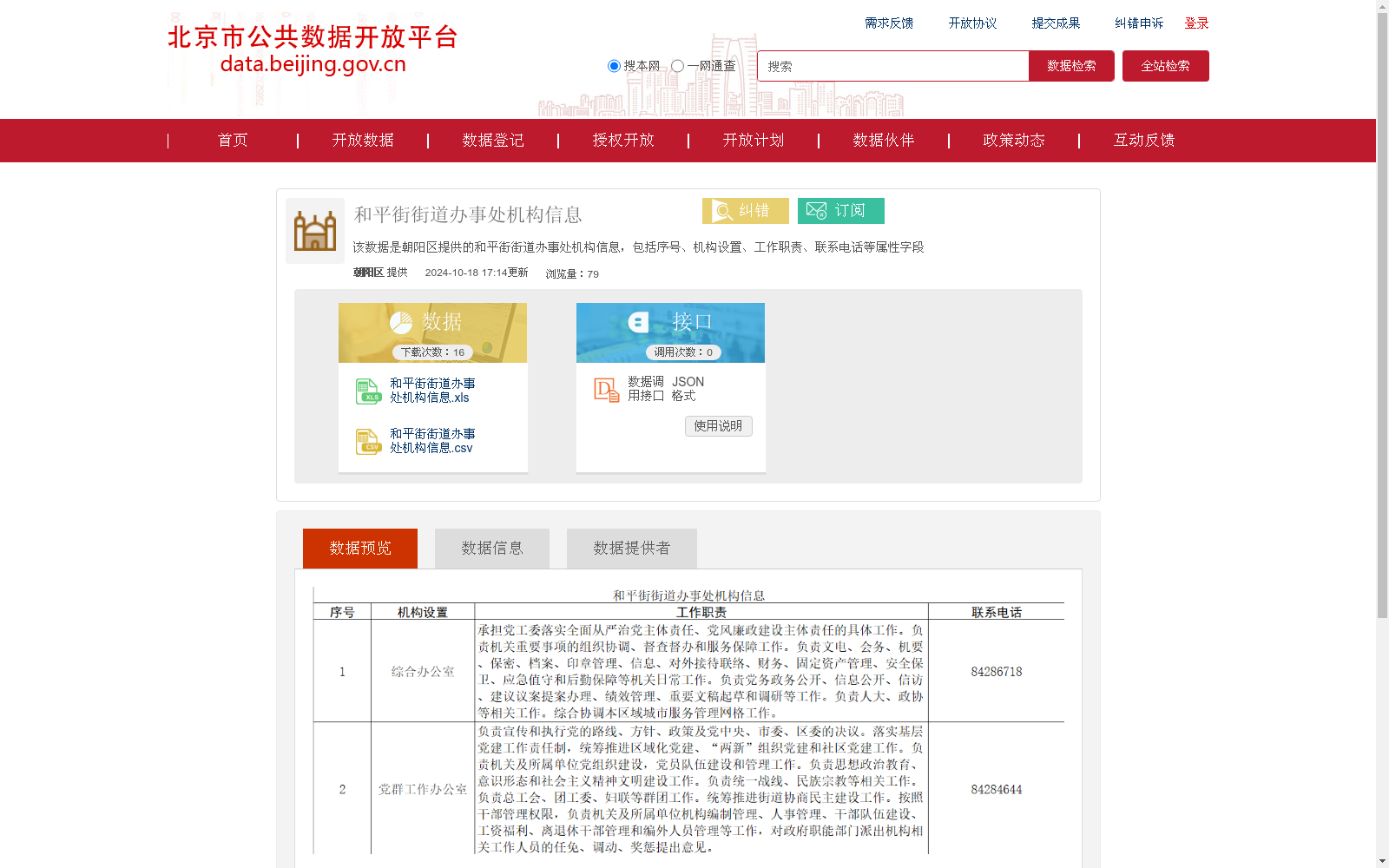Open the 开放协议 link

click(972, 23)
